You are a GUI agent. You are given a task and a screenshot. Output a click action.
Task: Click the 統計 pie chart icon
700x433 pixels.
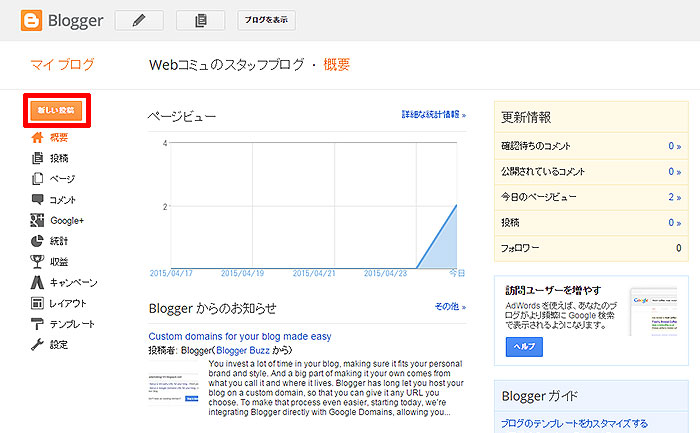[37, 241]
